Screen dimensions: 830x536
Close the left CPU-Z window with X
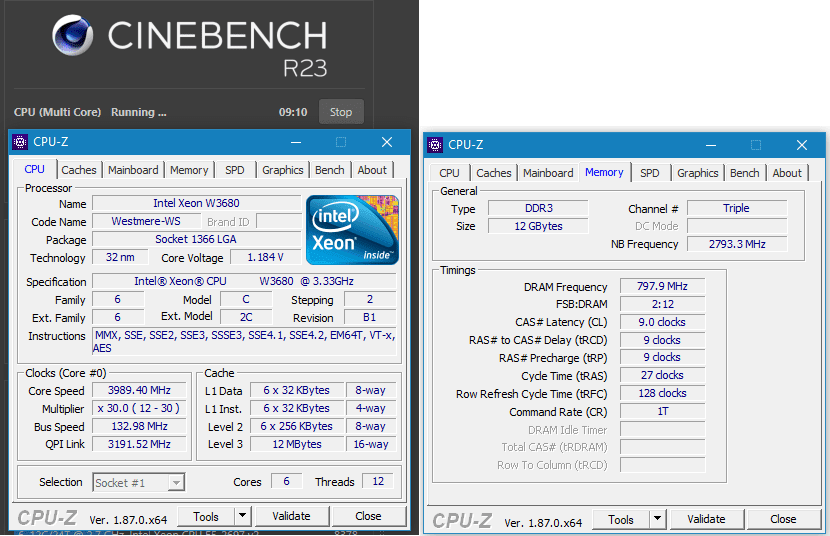pyautogui.click(x=387, y=142)
